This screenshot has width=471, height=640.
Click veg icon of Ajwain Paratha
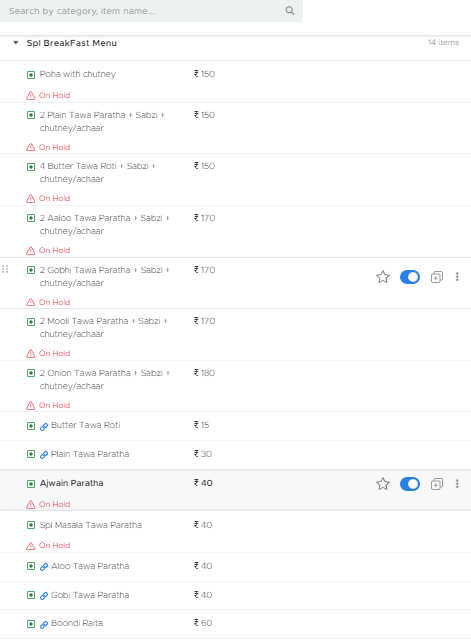31,484
